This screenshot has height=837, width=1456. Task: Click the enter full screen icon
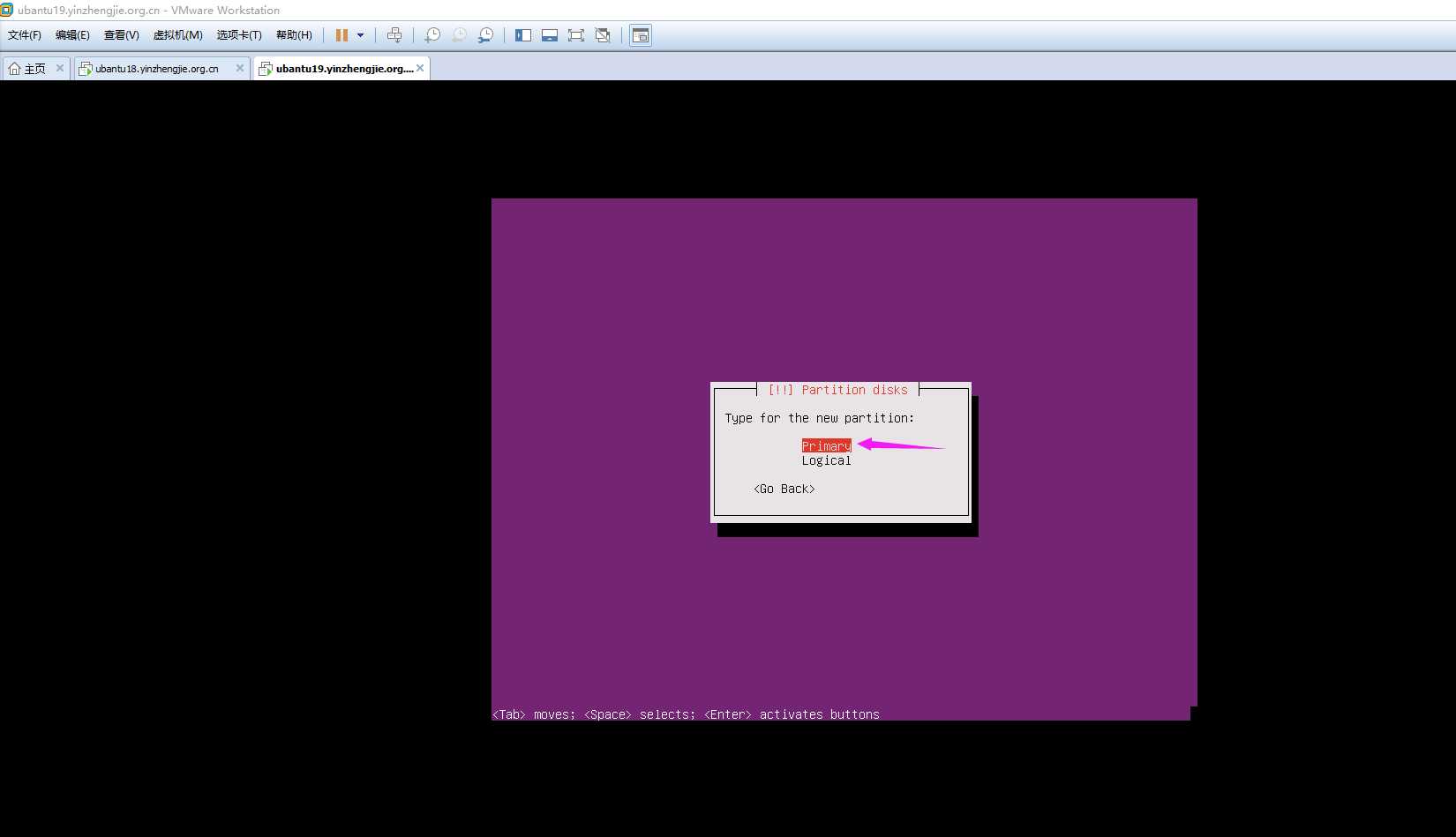click(x=576, y=35)
